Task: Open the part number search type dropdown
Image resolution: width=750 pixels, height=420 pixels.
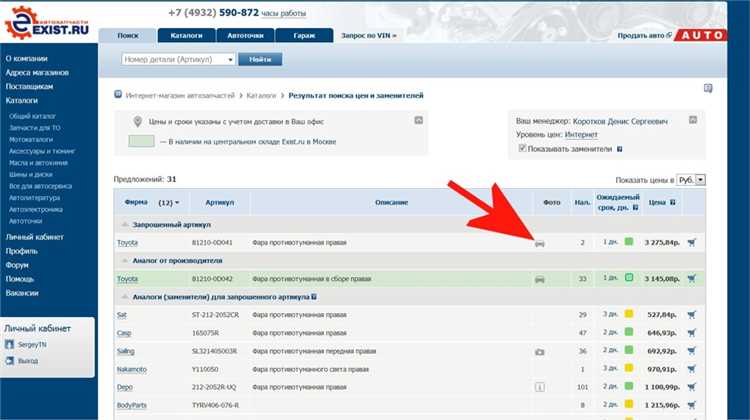Action: coord(230,60)
